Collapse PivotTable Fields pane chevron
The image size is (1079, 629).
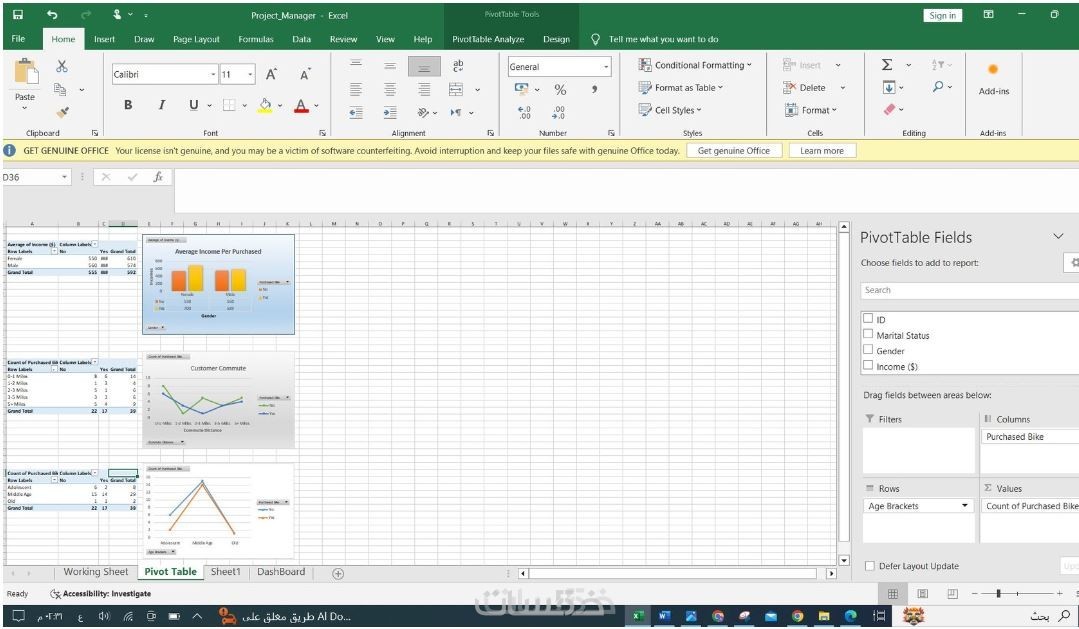pyautogui.click(x=1058, y=237)
